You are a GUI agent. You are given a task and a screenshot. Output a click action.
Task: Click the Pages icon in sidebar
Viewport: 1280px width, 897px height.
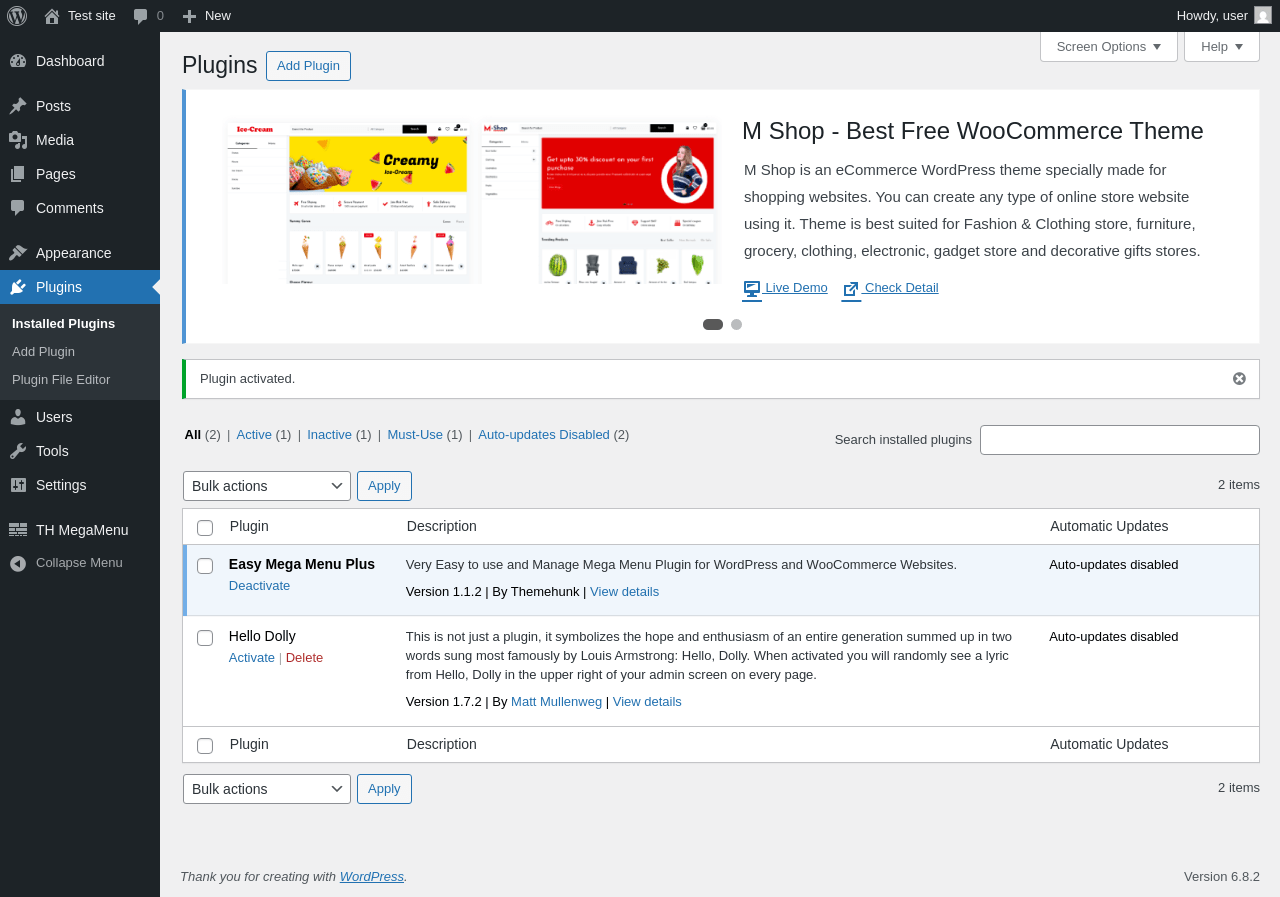coord(18,174)
